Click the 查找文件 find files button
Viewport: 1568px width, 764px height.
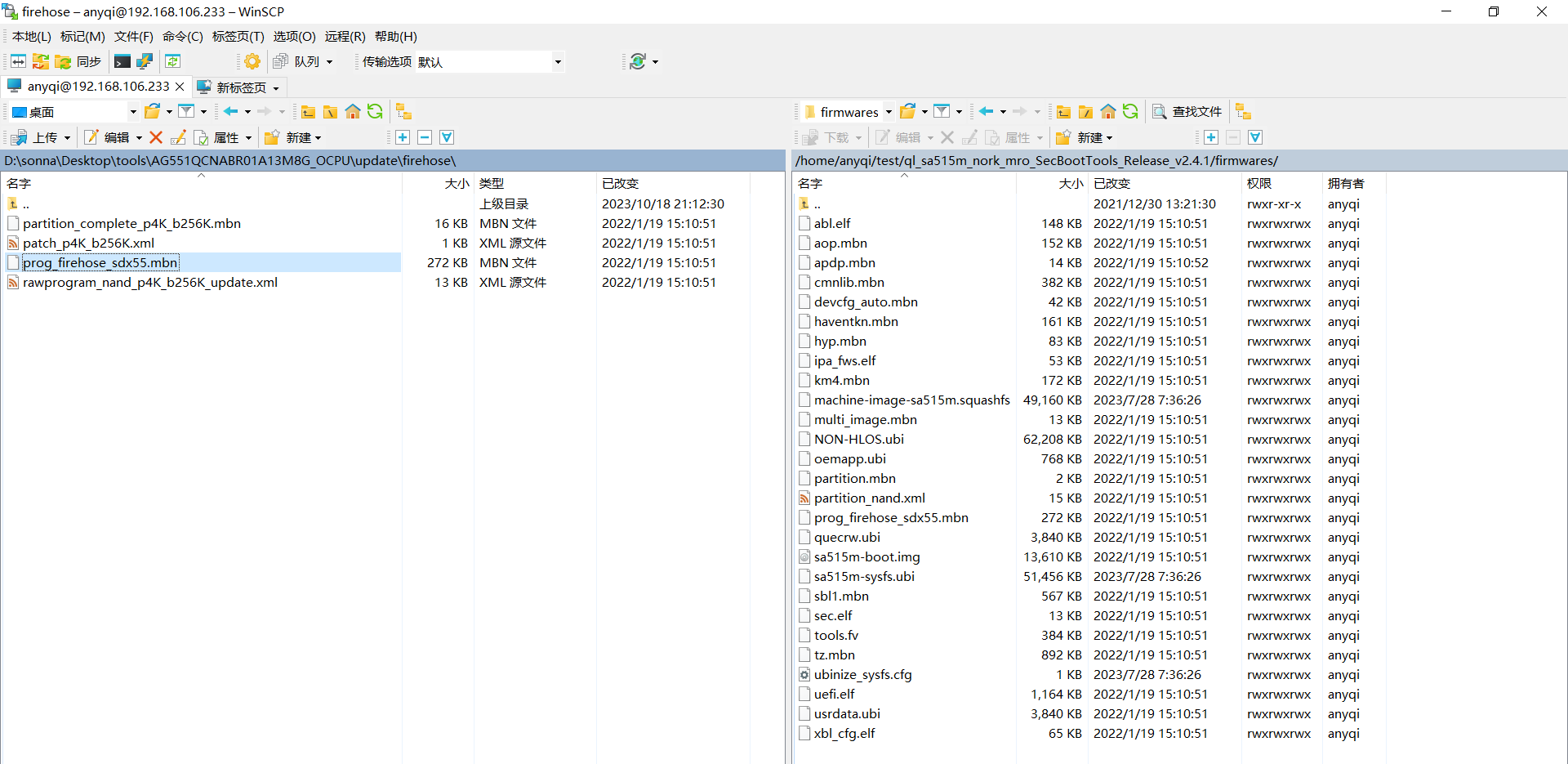click(x=1187, y=112)
